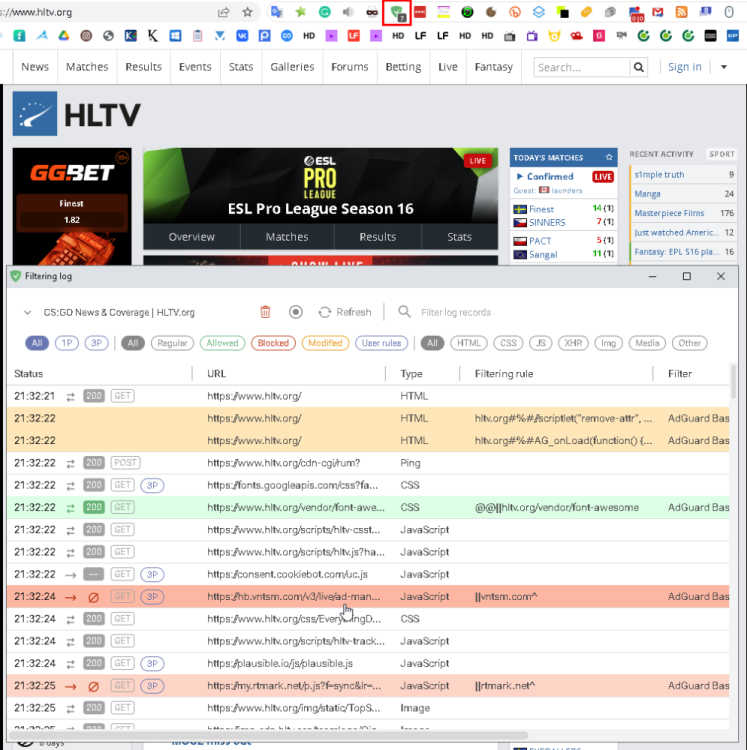Click the search magnifier button on HLTV

pyautogui.click(x=639, y=67)
